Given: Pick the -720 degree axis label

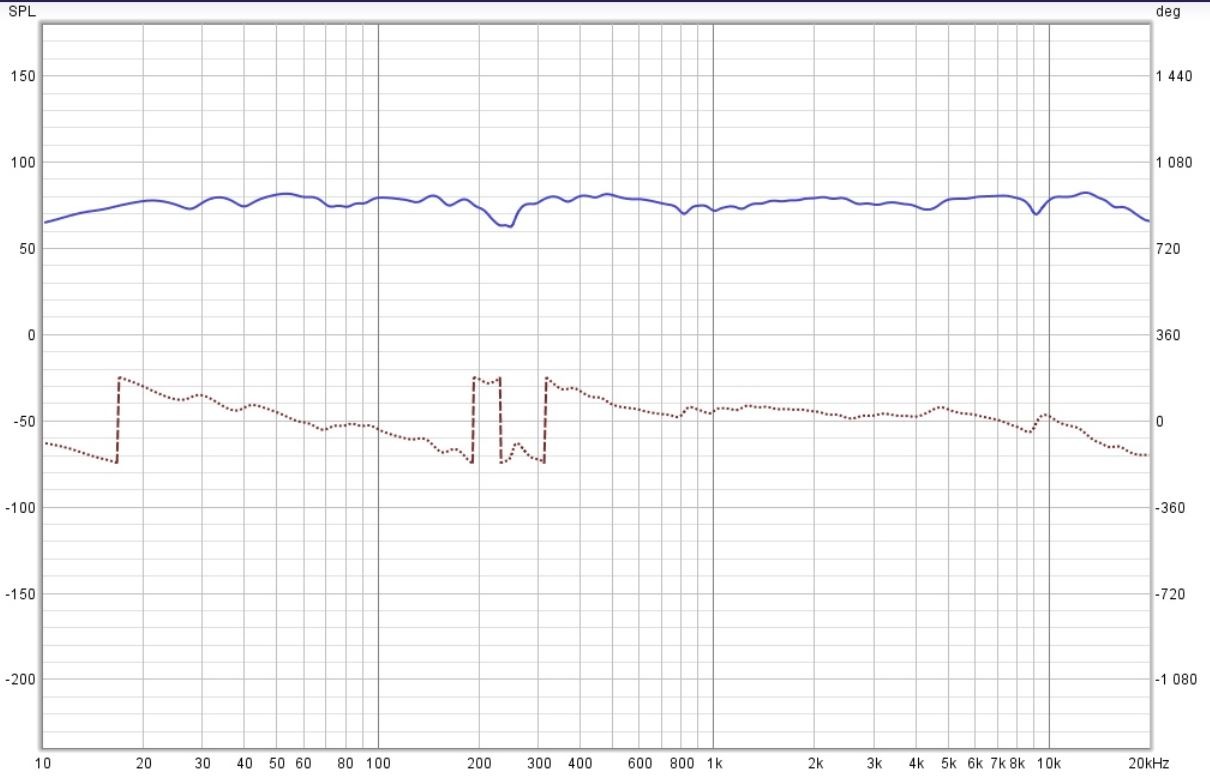Looking at the screenshot, I should pos(1169,594).
